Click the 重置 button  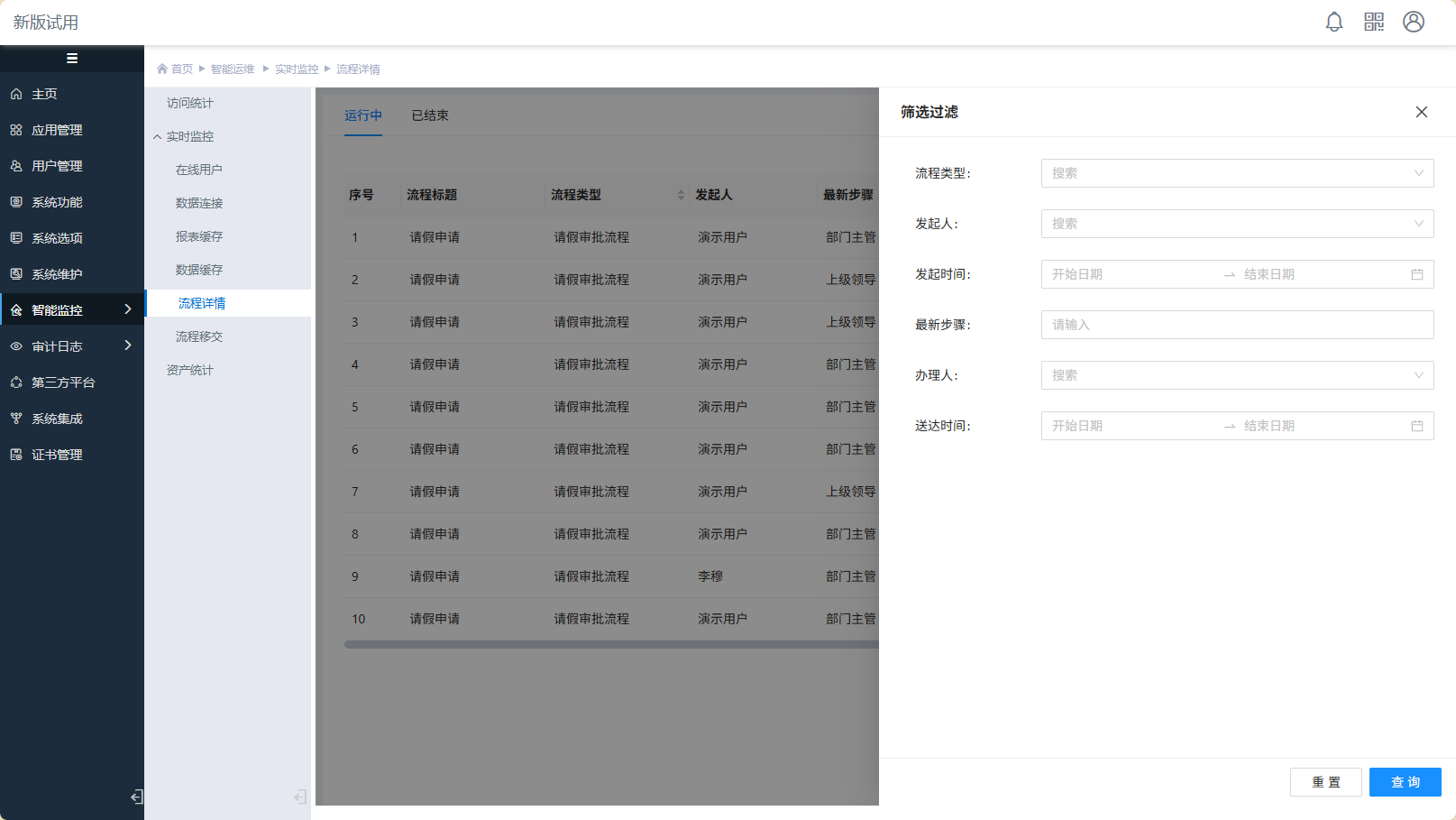pyautogui.click(x=1325, y=782)
